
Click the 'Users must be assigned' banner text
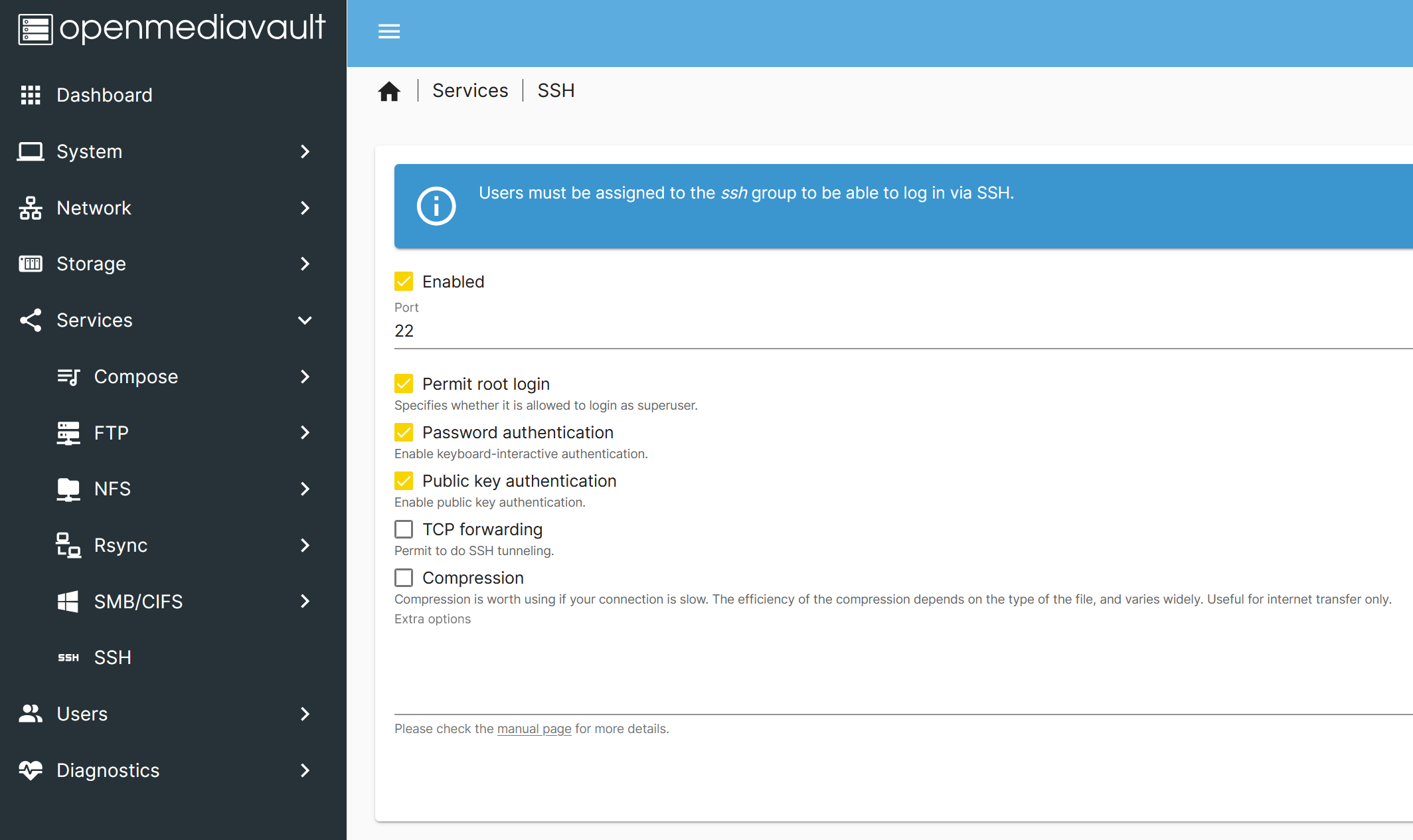pyautogui.click(x=746, y=193)
